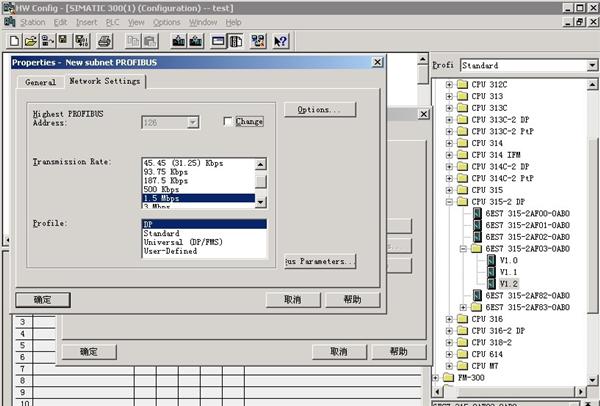The width and height of the screenshot is (600, 406).
Task: Select module icon 6ES7 315-2AF00-0AB0
Action: [x=477, y=213]
